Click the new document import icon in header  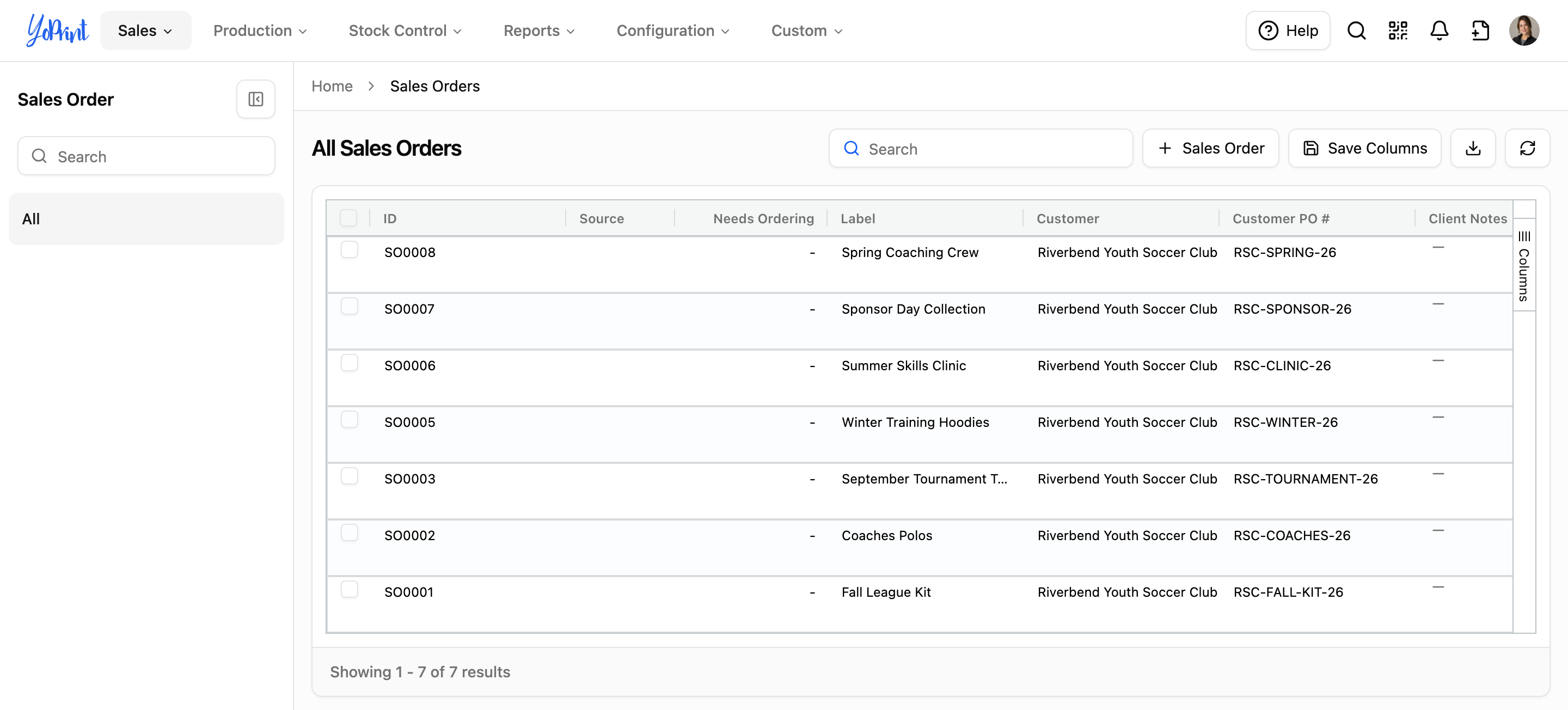point(1480,30)
